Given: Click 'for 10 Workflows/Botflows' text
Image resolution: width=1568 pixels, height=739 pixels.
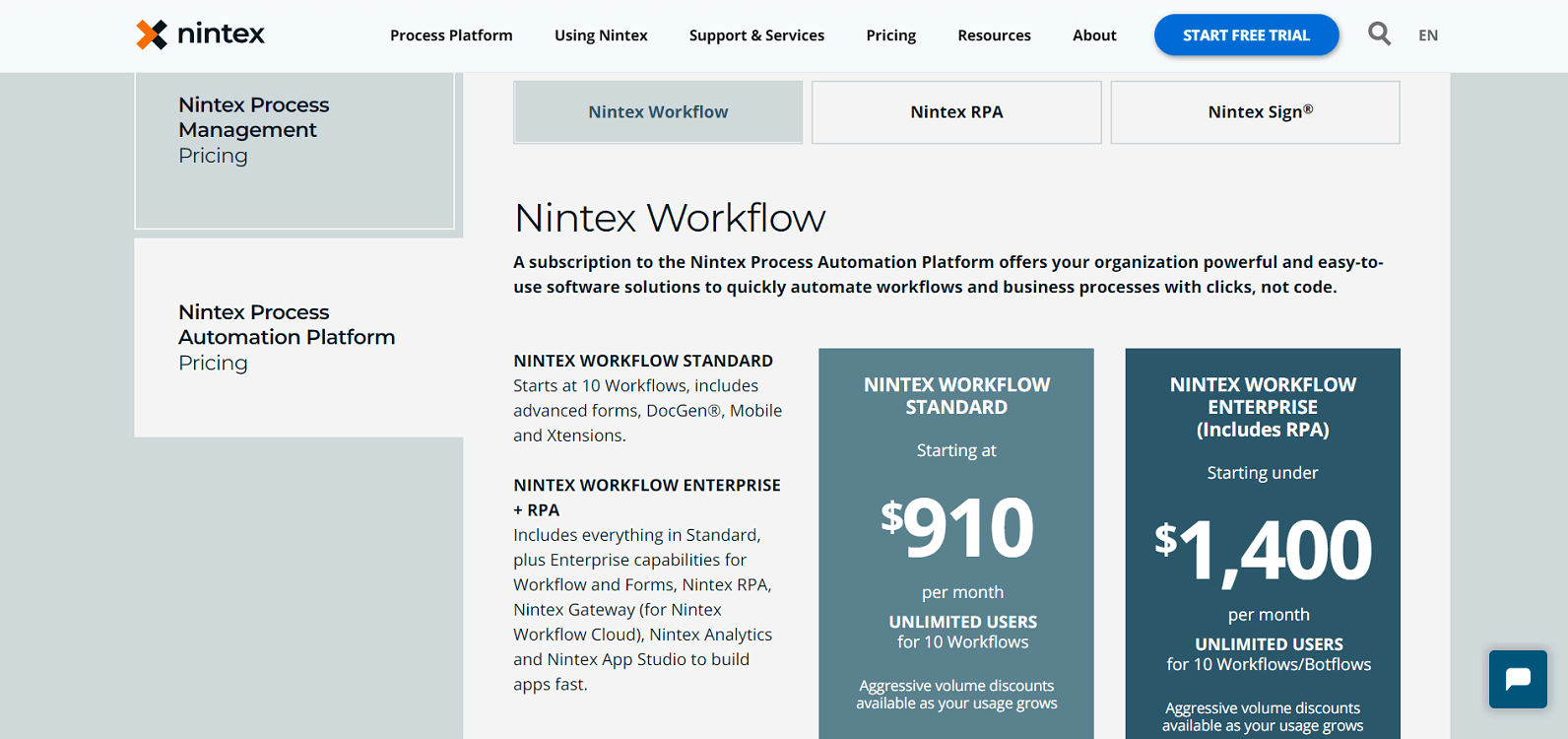Looking at the screenshot, I should pos(1269,664).
